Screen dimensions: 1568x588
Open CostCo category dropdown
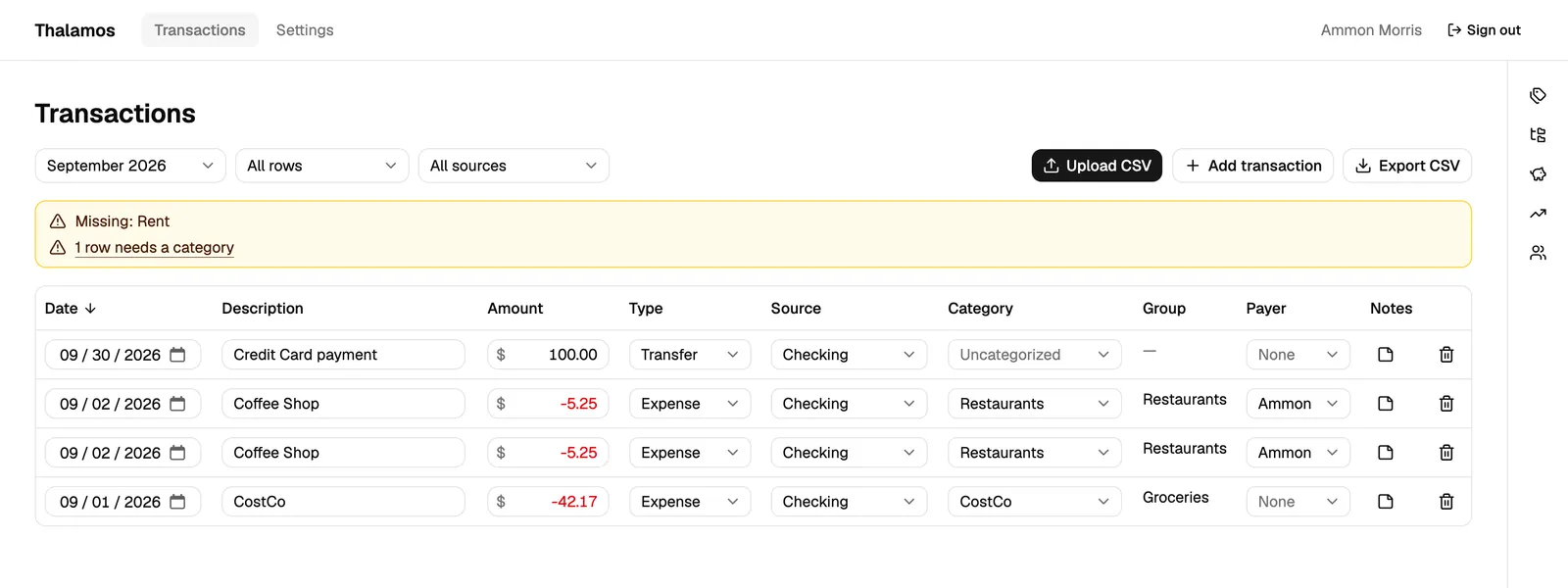(x=1034, y=502)
